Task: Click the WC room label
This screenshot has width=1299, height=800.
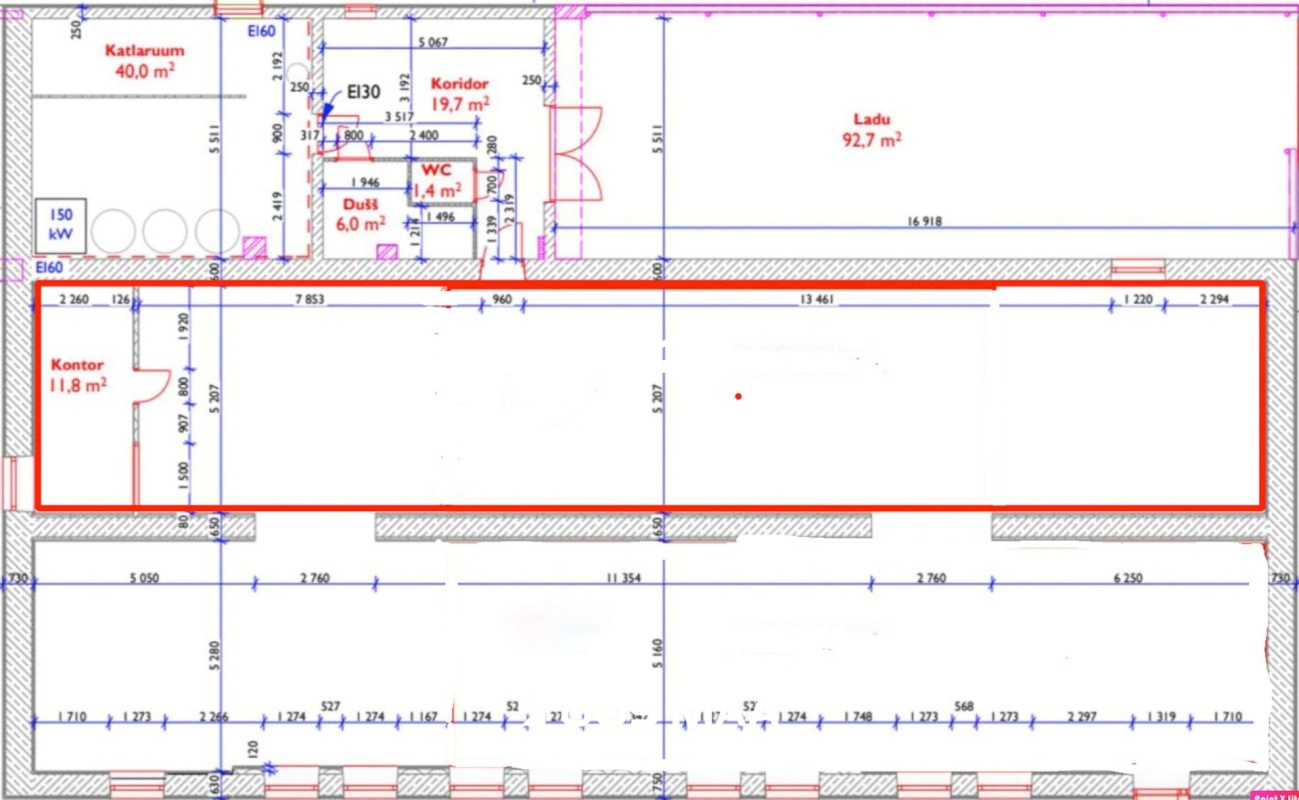Action: [437, 171]
